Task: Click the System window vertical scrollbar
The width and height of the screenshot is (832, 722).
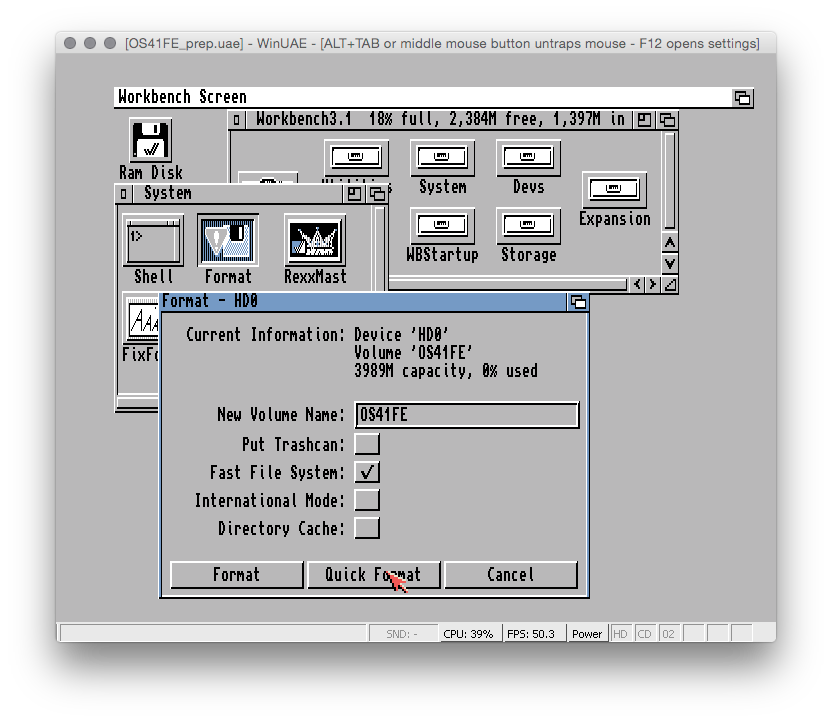Action: (379, 248)
